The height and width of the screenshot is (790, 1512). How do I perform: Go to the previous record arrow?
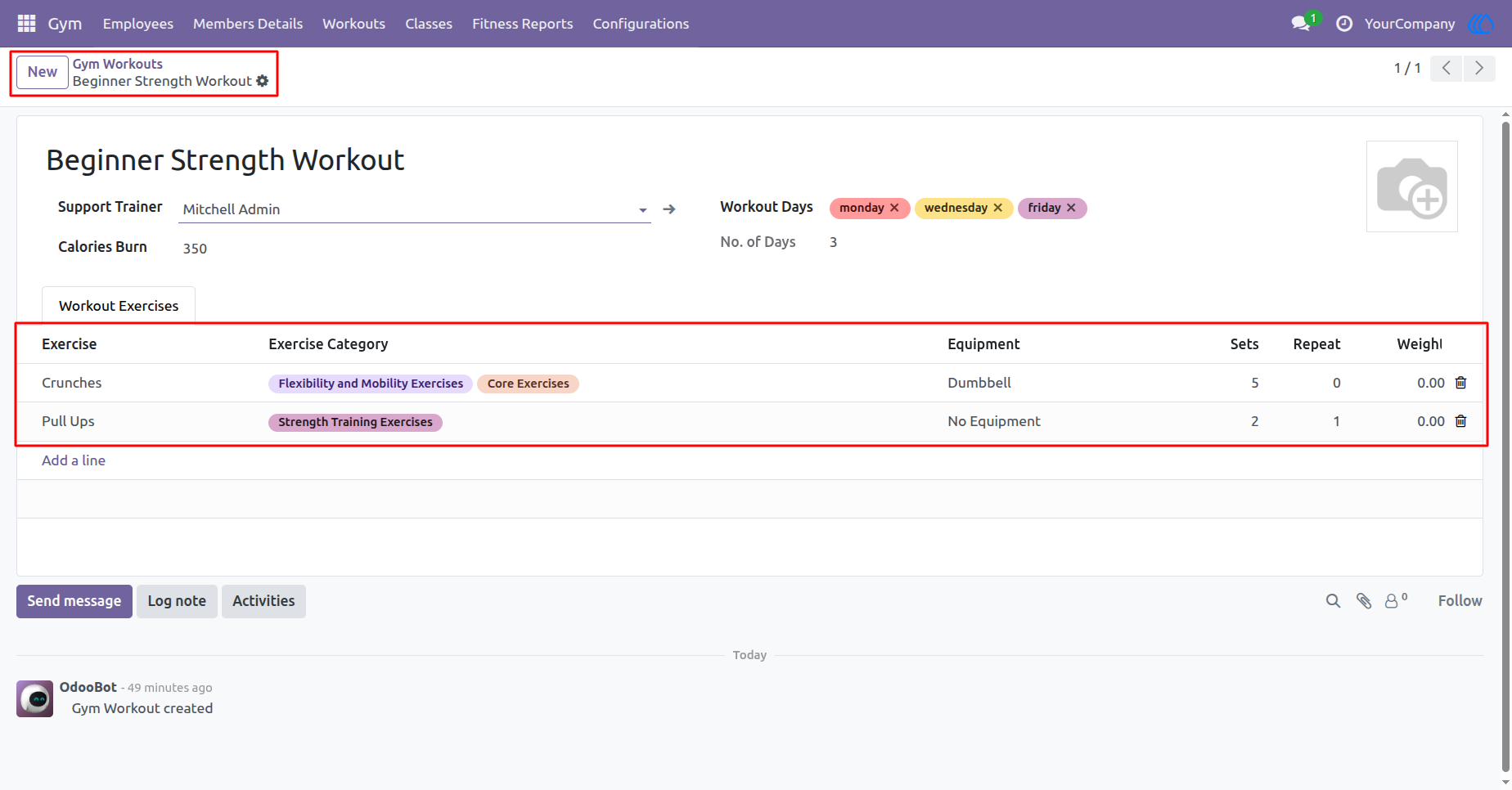point(1447,68)
